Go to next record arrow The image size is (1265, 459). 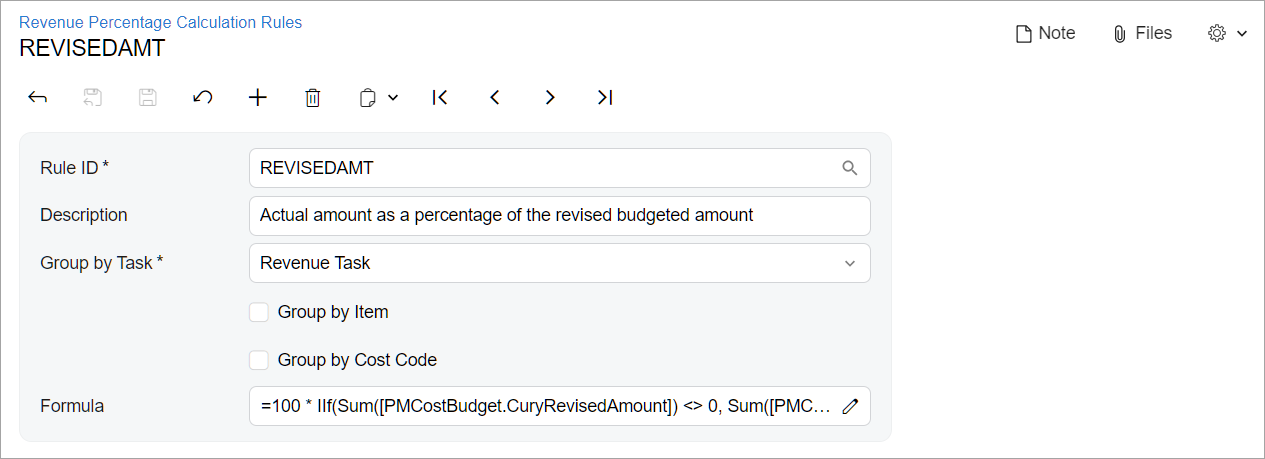tap(549, 97)
